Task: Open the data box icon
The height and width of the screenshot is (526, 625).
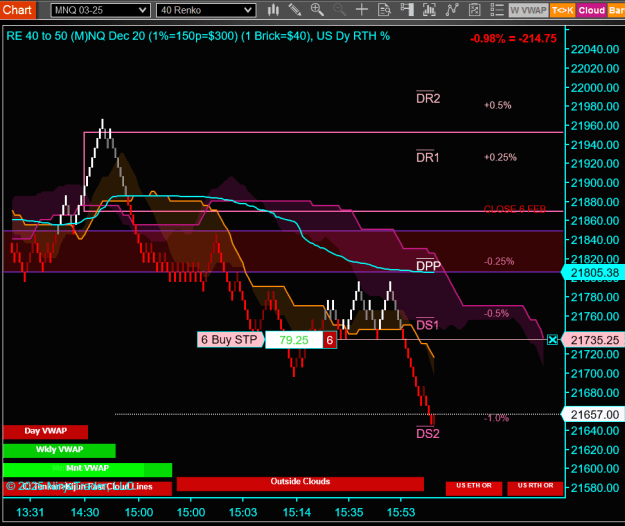Action: coord(384,10)
